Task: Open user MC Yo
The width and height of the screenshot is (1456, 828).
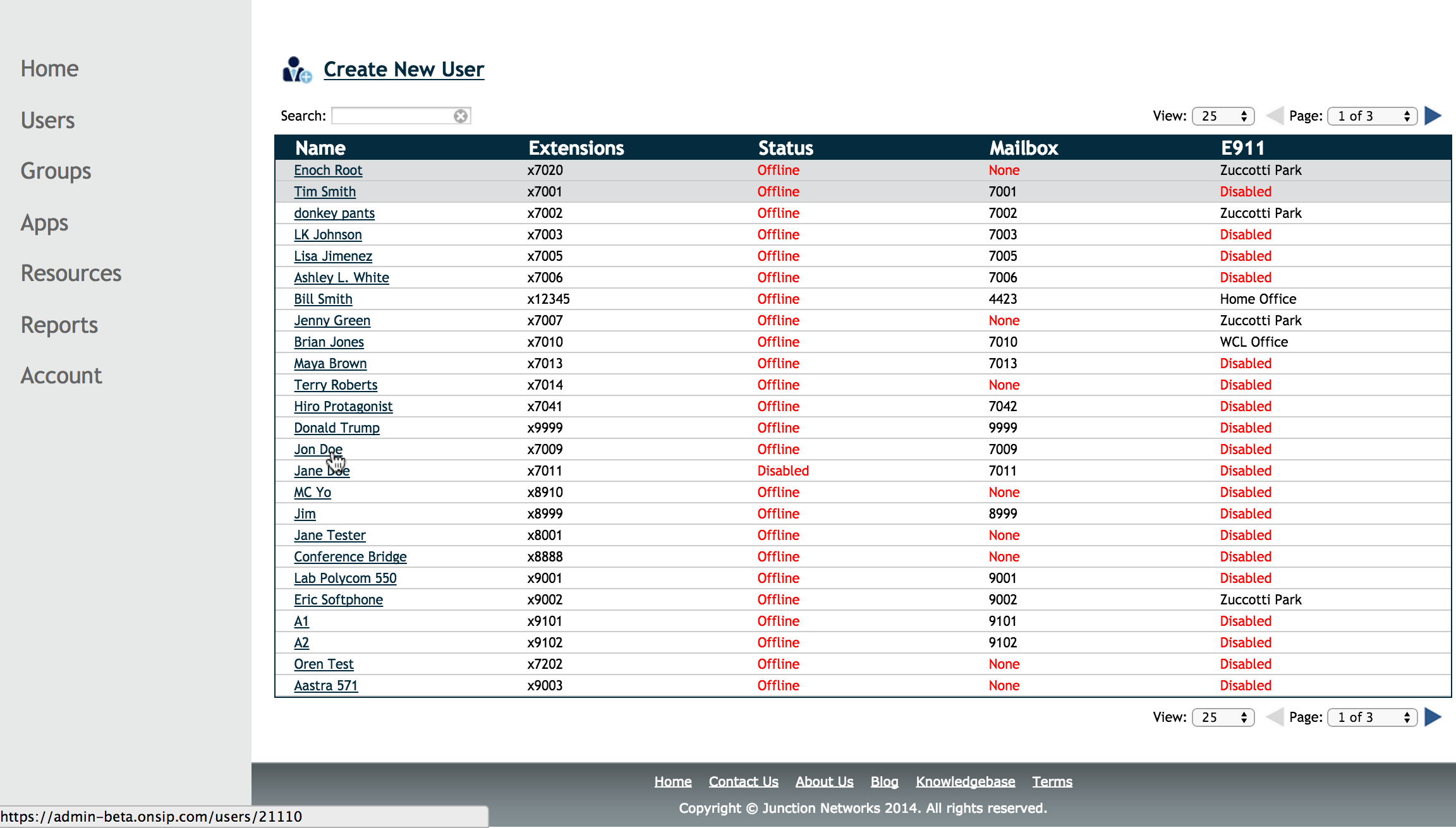Action: [x=312, y=493]
